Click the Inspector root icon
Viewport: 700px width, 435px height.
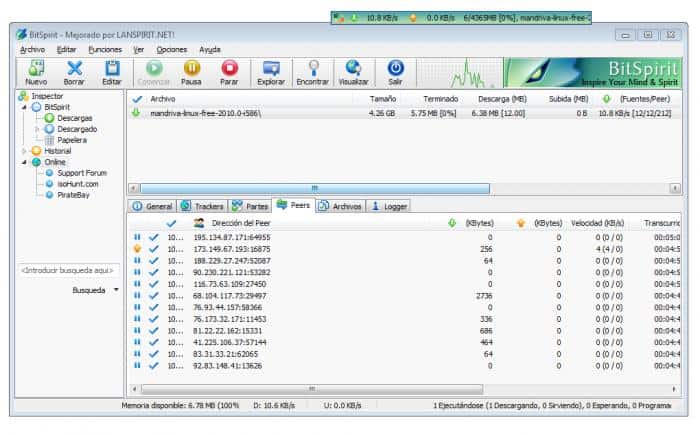(x=23, y=96)
